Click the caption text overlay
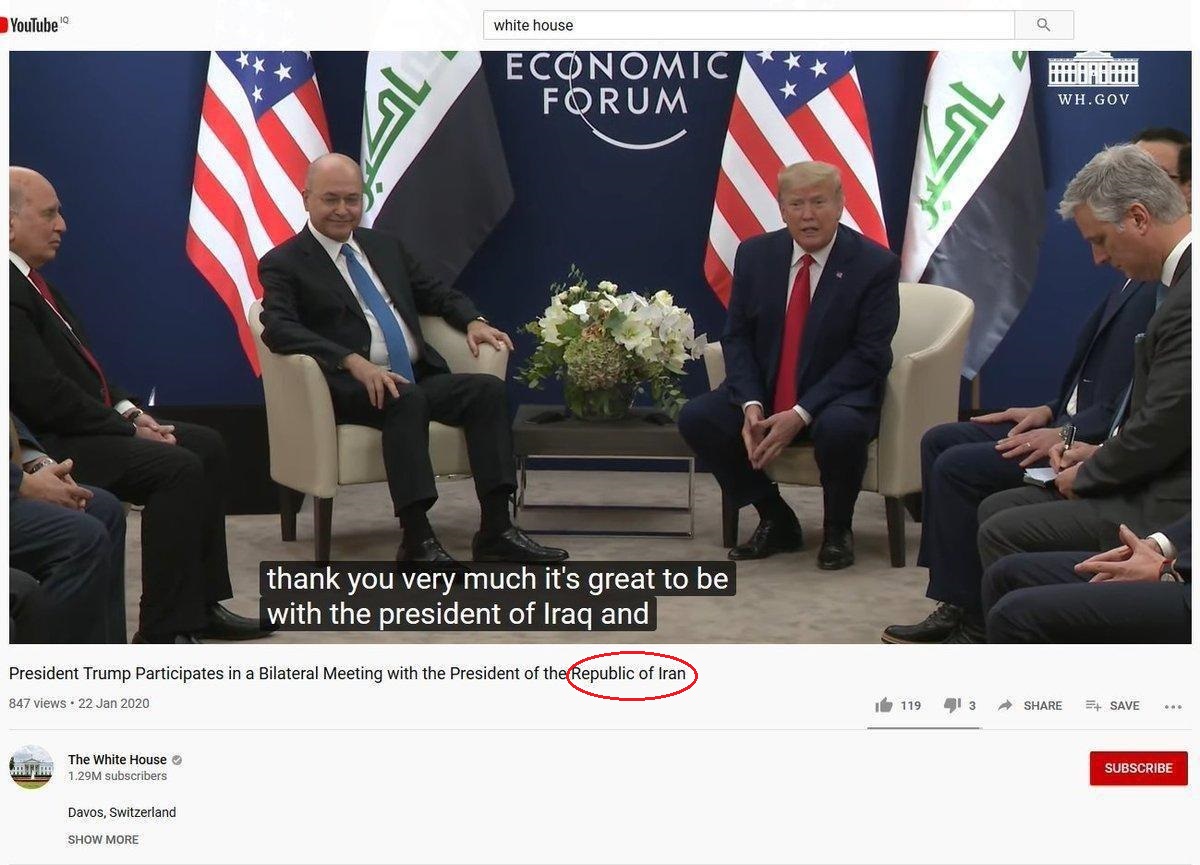Image resolution: width=1200 pixels, height=865 pixels. 498,596
